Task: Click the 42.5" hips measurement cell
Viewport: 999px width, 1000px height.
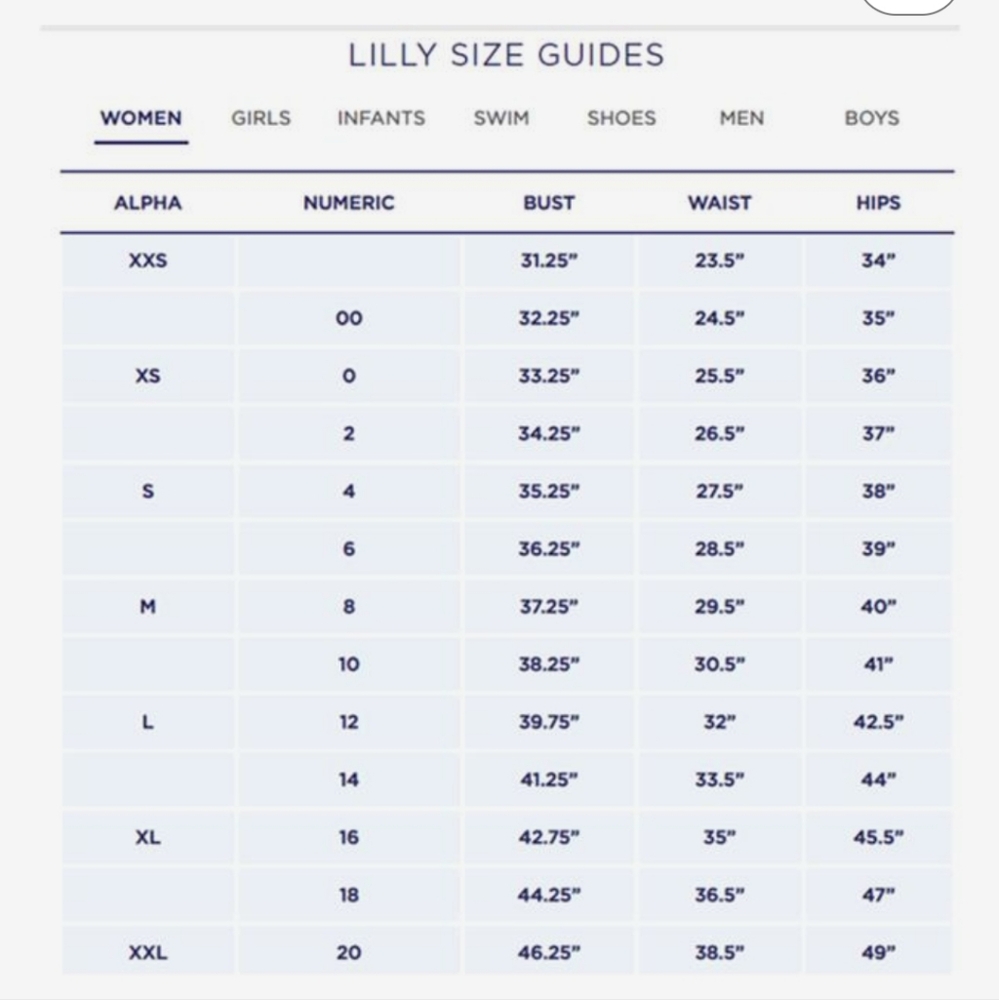Action: pyautogui.click(x=878, y=722)
